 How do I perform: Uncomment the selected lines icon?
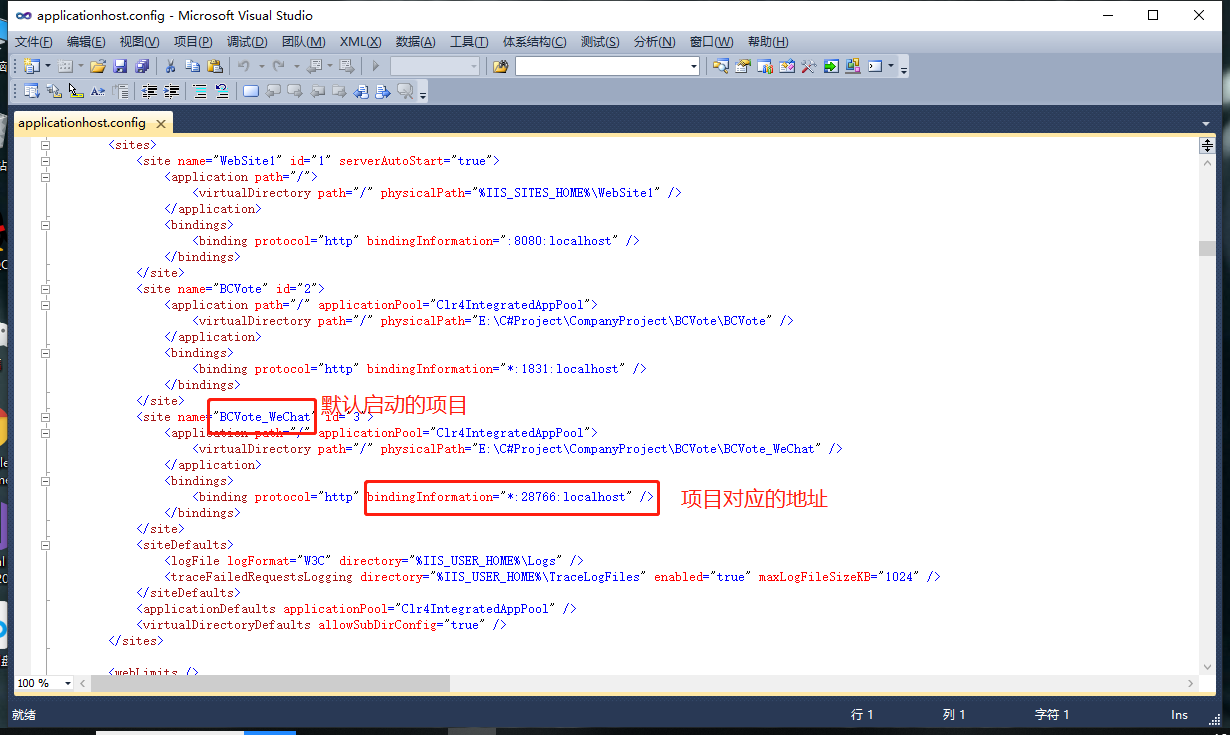click(221, 91)
